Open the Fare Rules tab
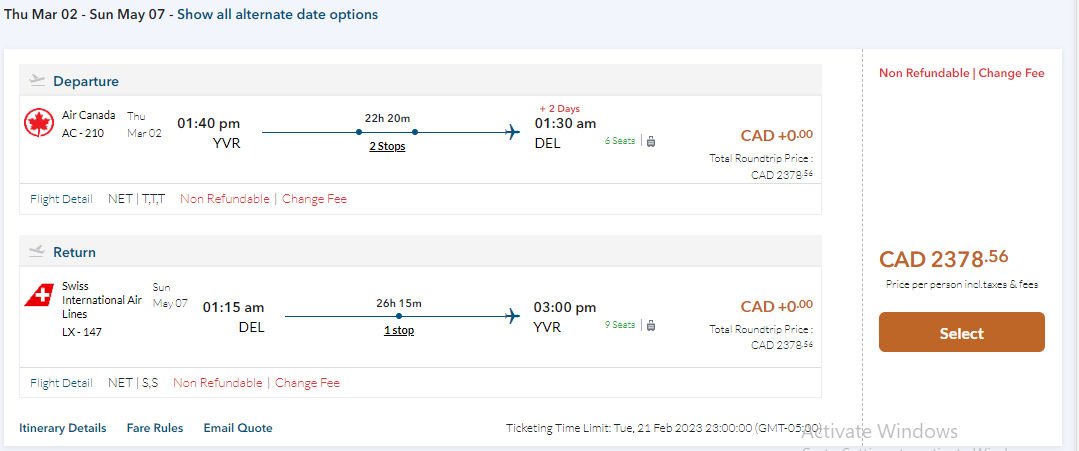This screenshot has width=1079, height=451. 155,428
